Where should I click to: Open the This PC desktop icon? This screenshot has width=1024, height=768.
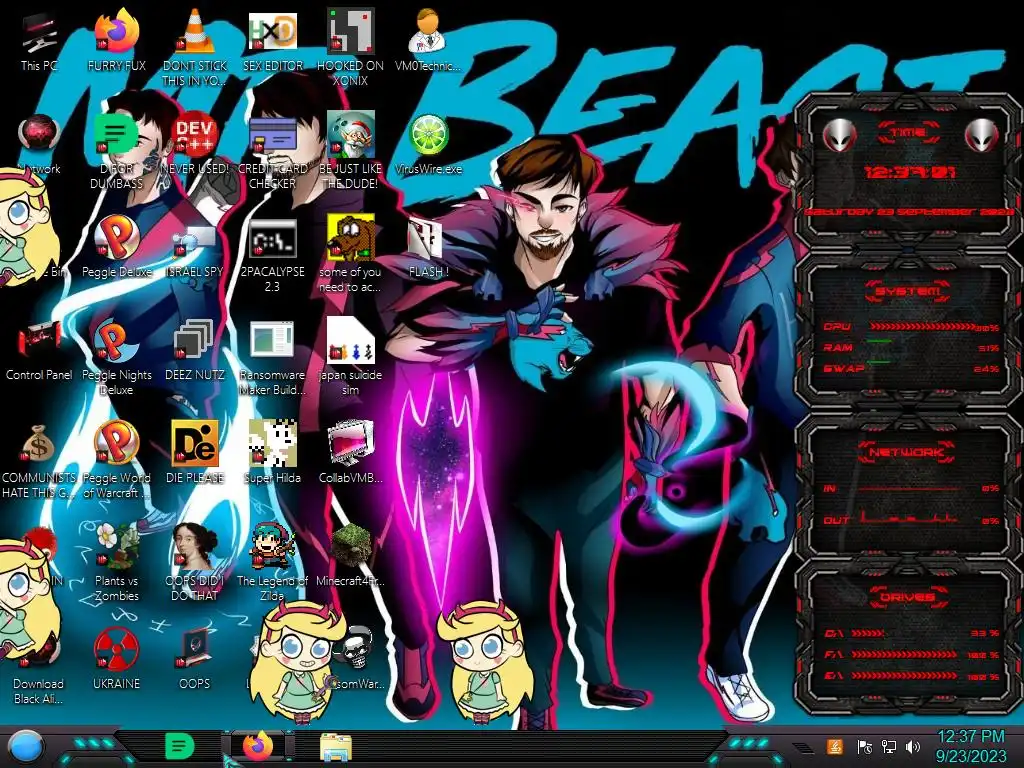click(39, 34)
